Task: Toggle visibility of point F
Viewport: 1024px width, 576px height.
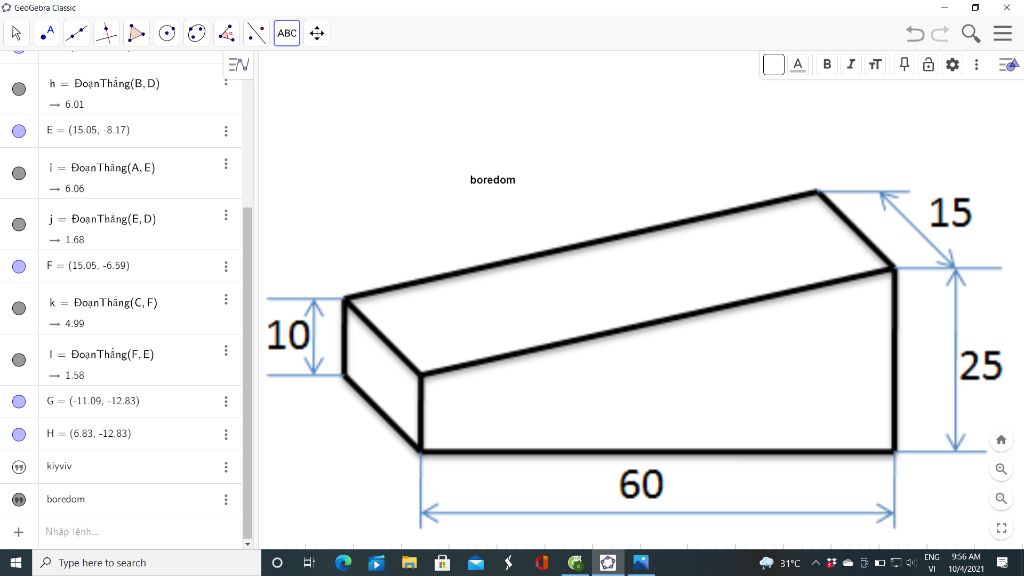Action: pos(19,266)
